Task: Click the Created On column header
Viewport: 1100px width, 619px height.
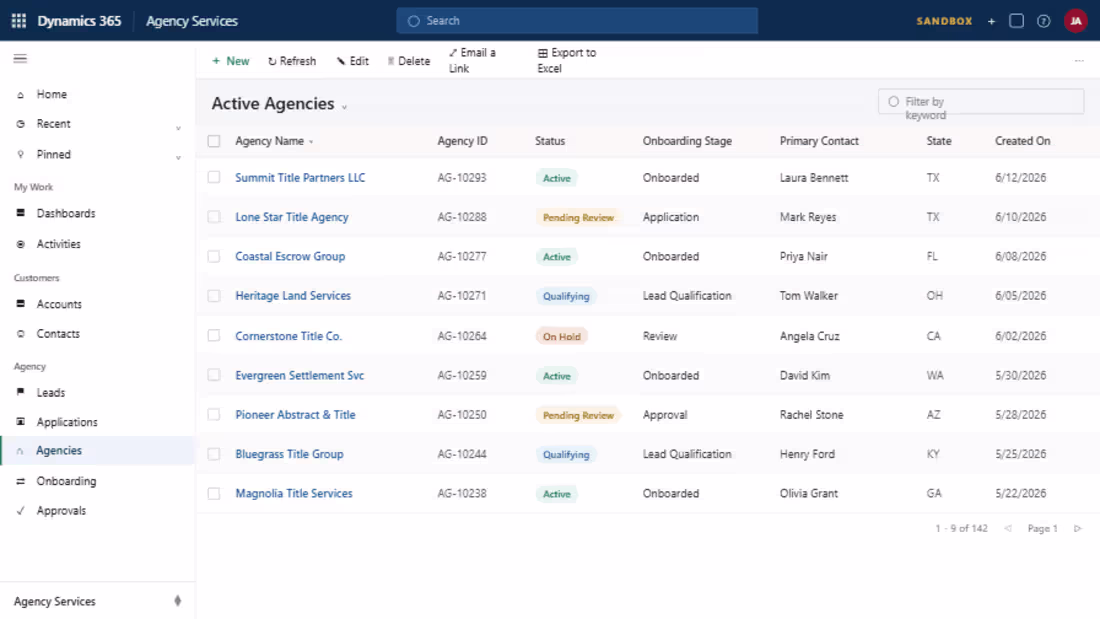Action: (x=1023, y=141)
